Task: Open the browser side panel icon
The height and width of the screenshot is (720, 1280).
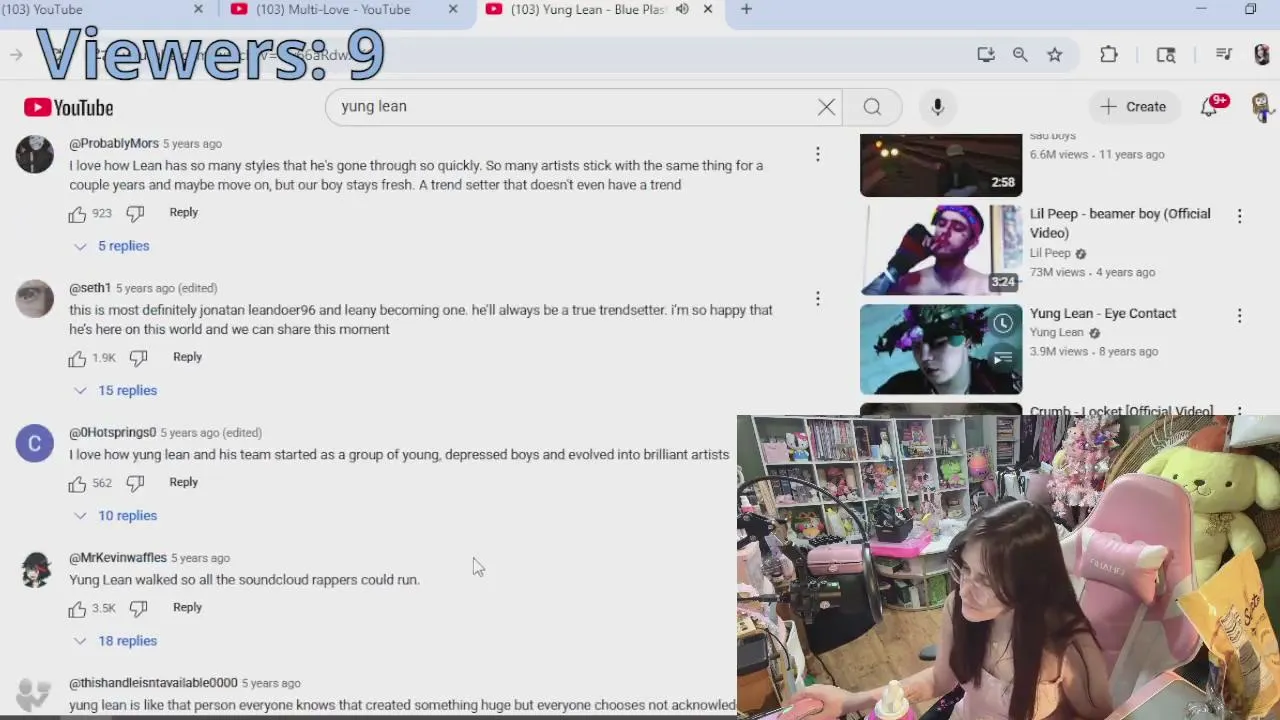Action: pos(1166,55)
